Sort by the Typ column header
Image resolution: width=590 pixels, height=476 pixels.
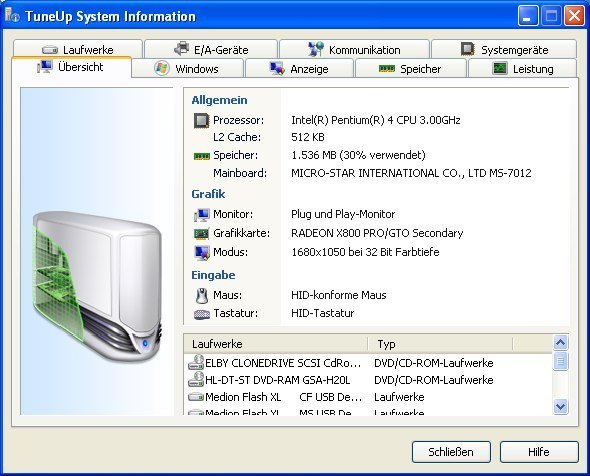tap(440, 344)
